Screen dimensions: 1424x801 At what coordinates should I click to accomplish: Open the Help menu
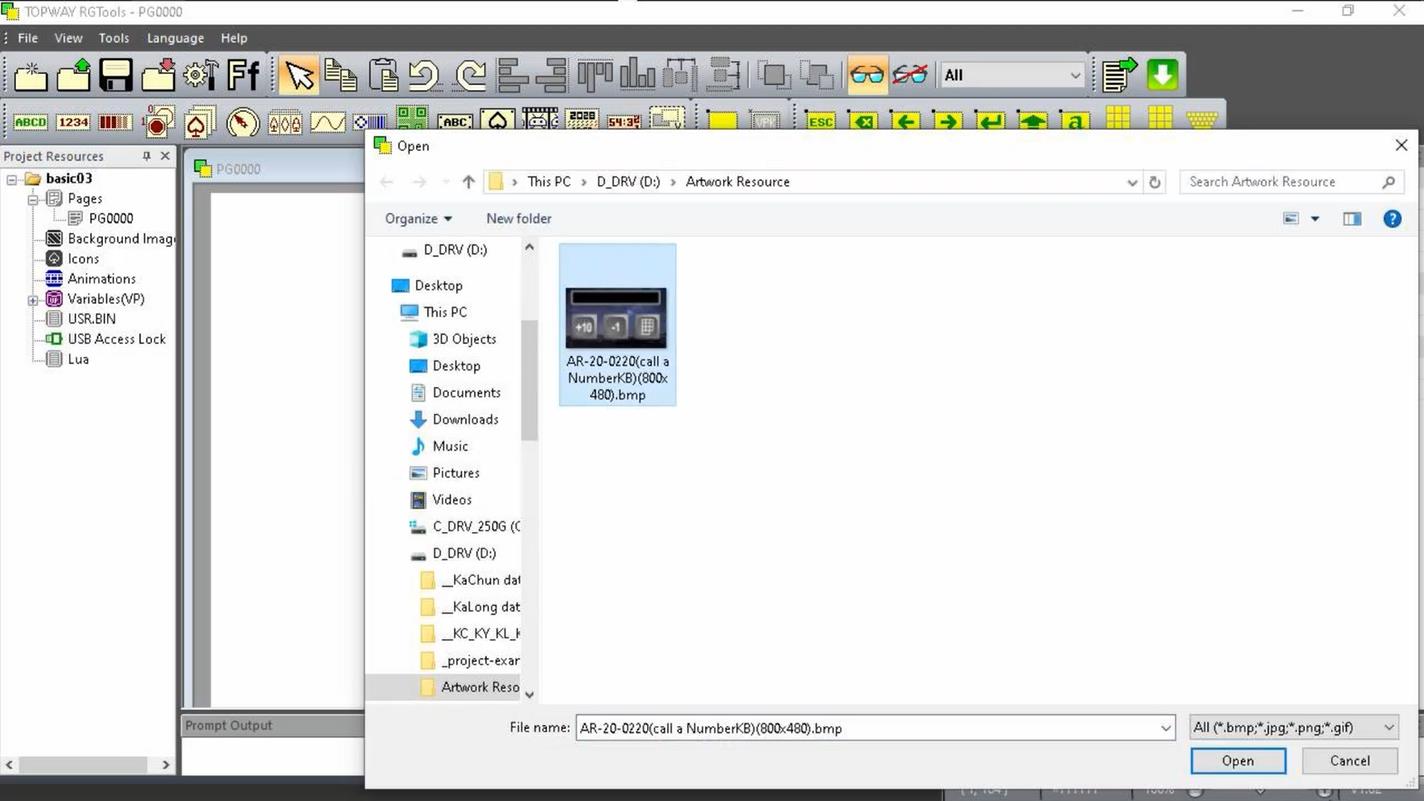coord(234,38)
